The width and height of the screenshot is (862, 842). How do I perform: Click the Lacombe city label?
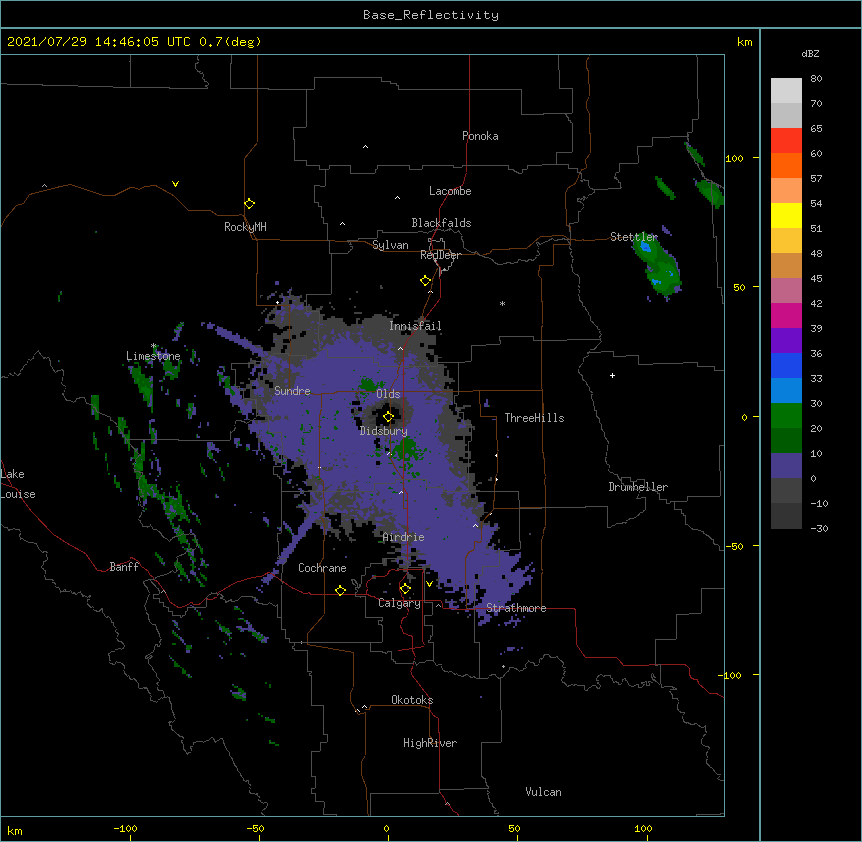click(x=450, y=191)
